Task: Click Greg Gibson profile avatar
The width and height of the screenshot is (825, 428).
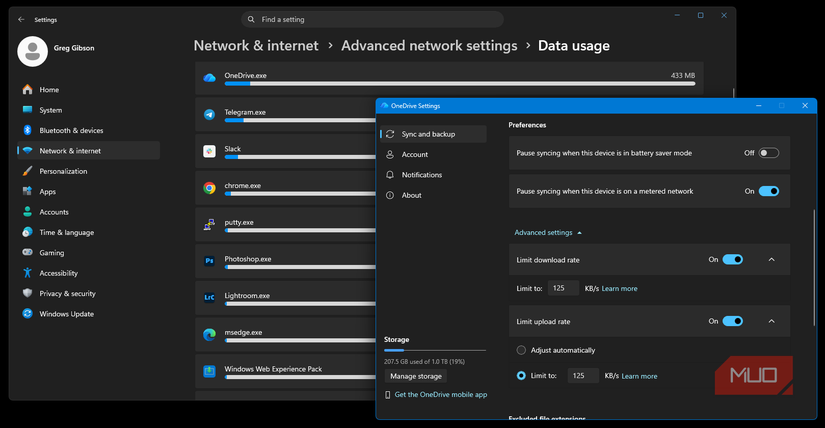Action: coord(33,51)
